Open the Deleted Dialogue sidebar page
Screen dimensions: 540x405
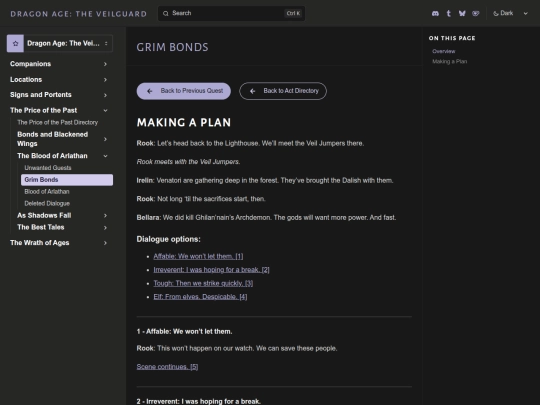pyautogui.click(x=47, y=204)
